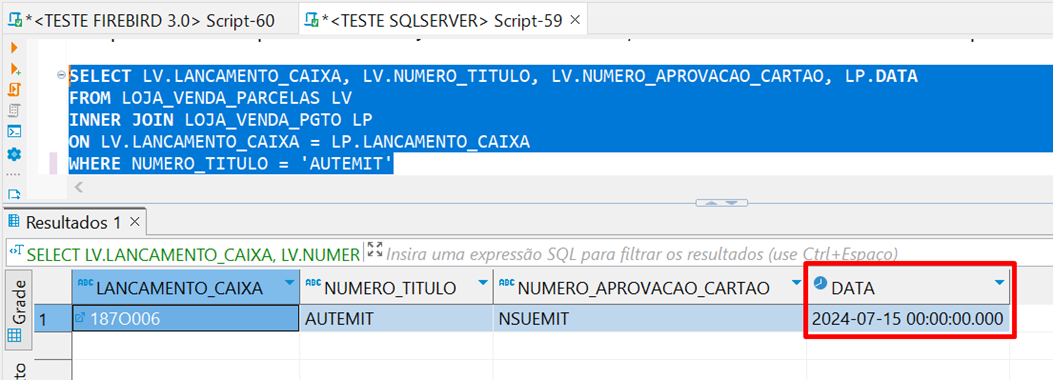Place cursor on INNER JOIN LOJA_VENDA_PGTO LP line
Image resolution: width=1053 pixels, height=380 pixels.
coord(220,120)
